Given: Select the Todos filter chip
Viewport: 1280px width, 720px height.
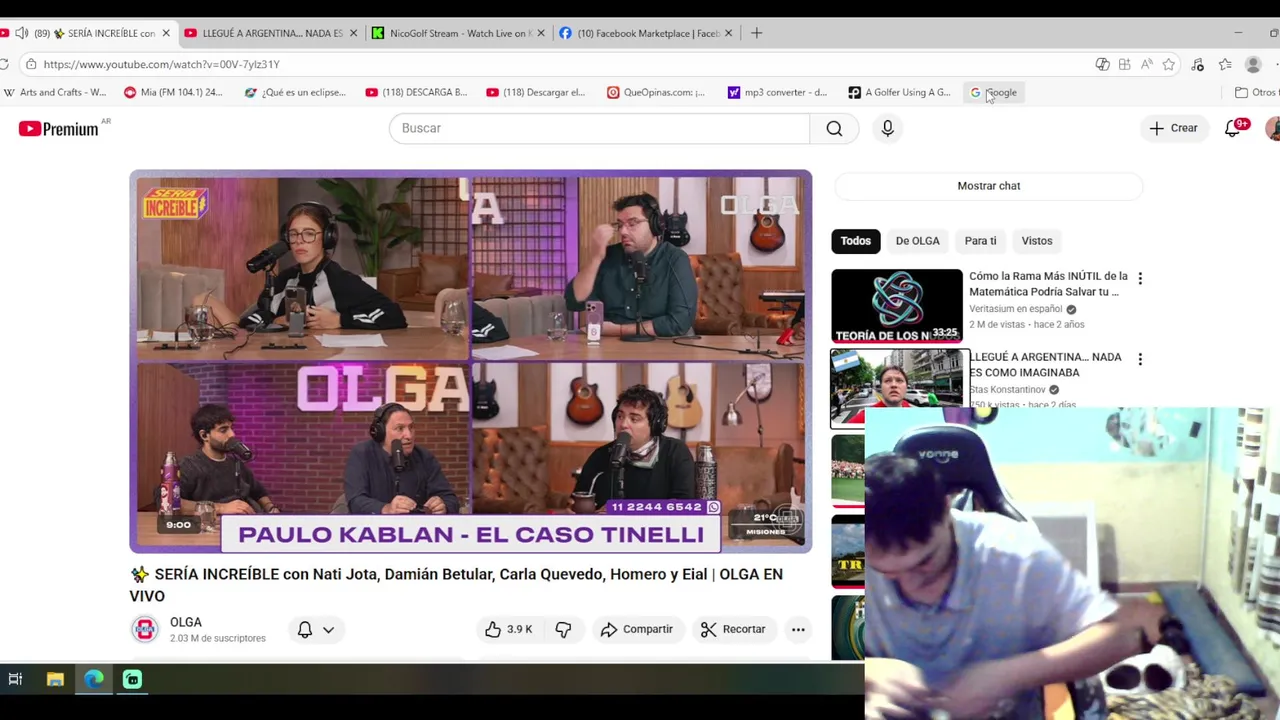Looking at the screenshot, I should point(855,240).
